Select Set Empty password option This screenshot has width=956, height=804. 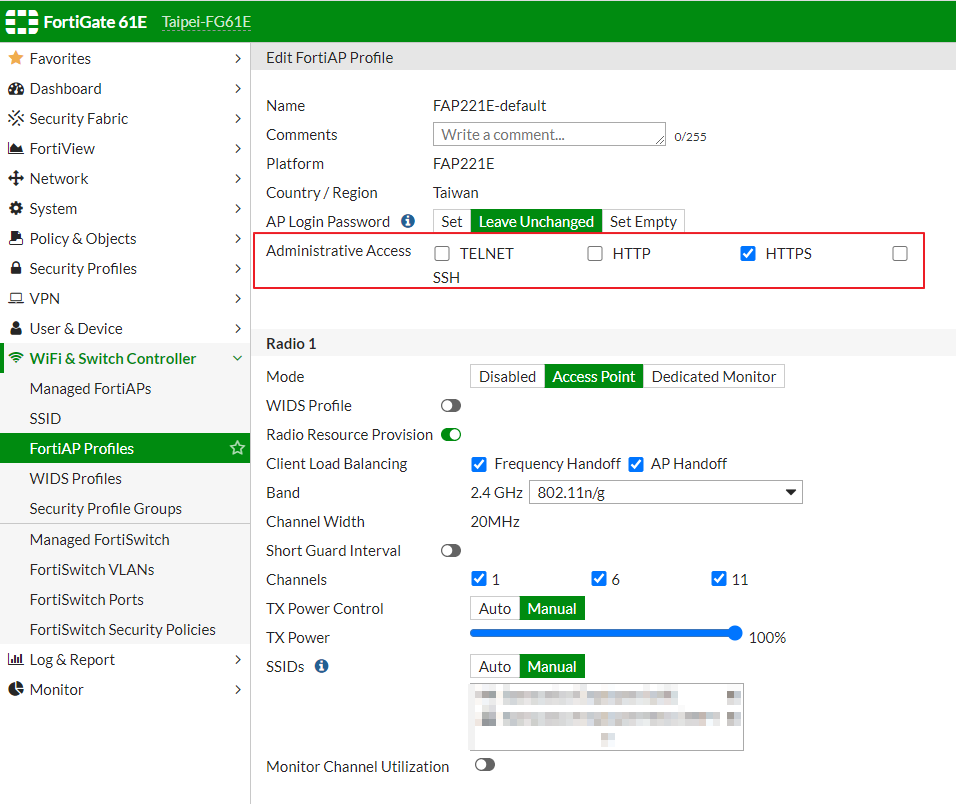[x=643, y=221]
